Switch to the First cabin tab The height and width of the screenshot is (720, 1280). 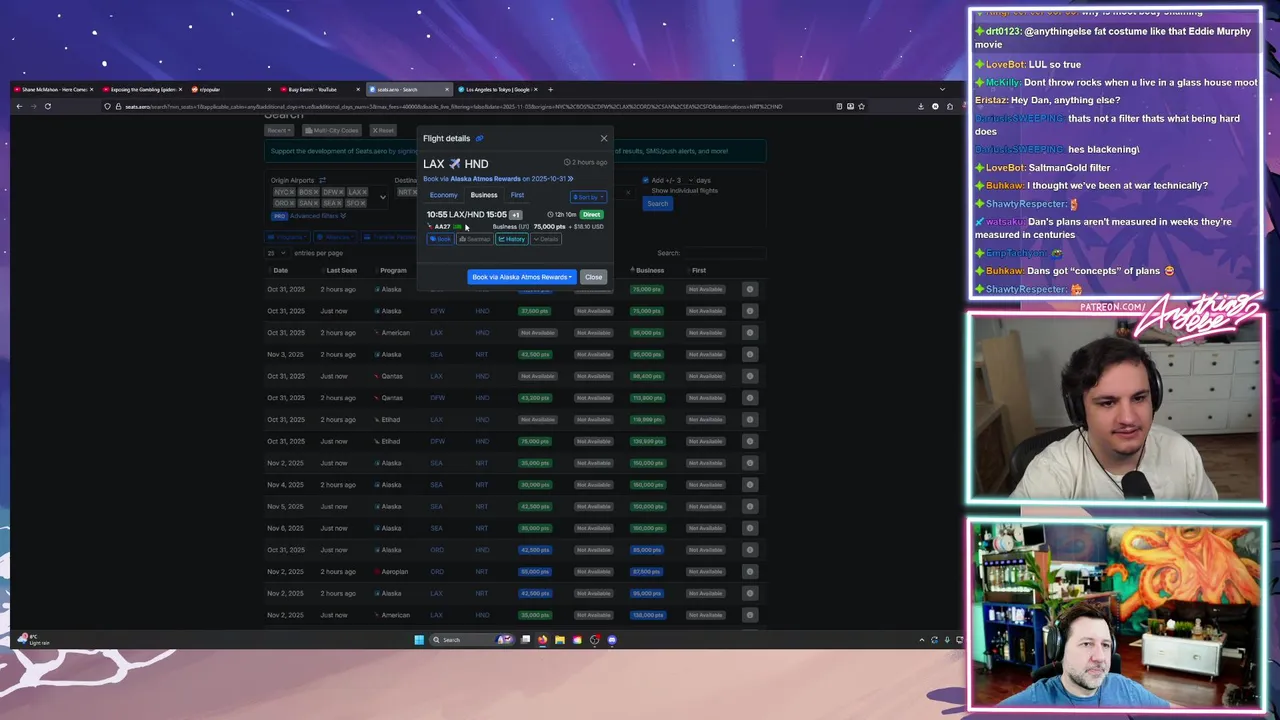tap(517, 195)
